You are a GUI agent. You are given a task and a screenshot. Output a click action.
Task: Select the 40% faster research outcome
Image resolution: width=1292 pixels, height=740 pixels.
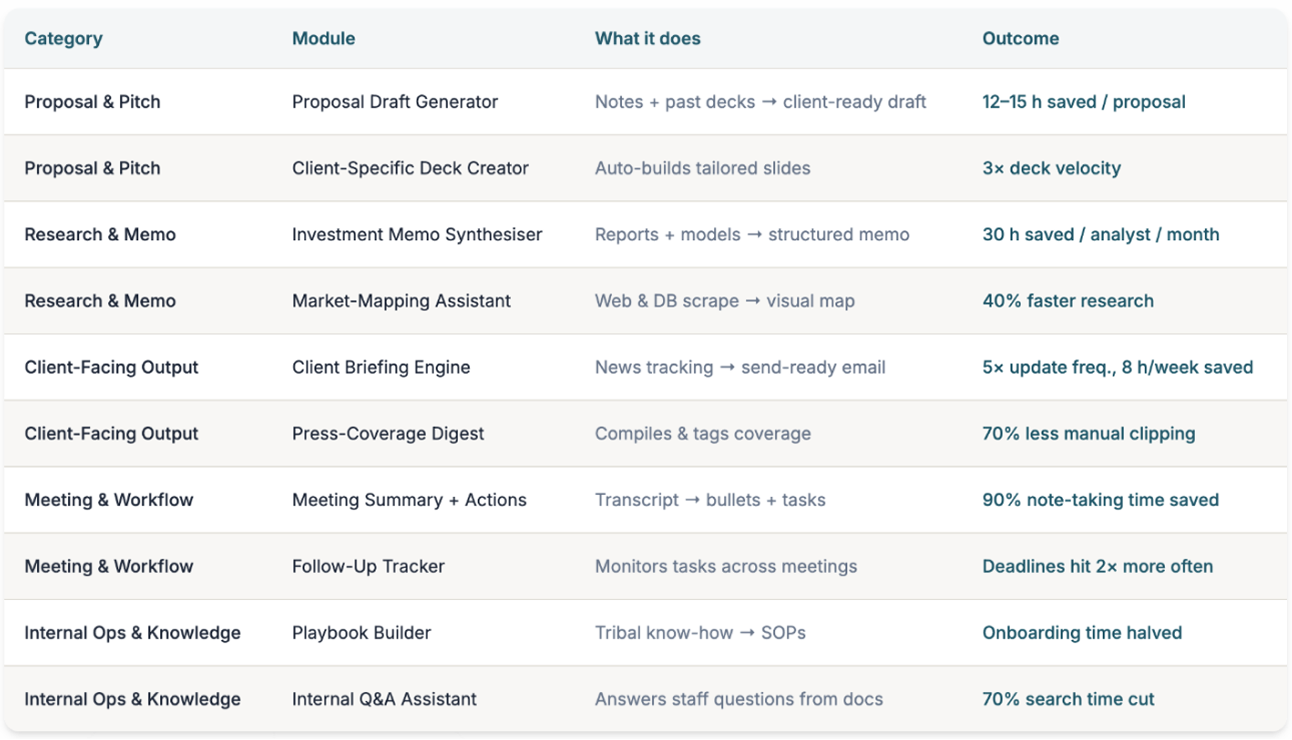point(1067,301)
